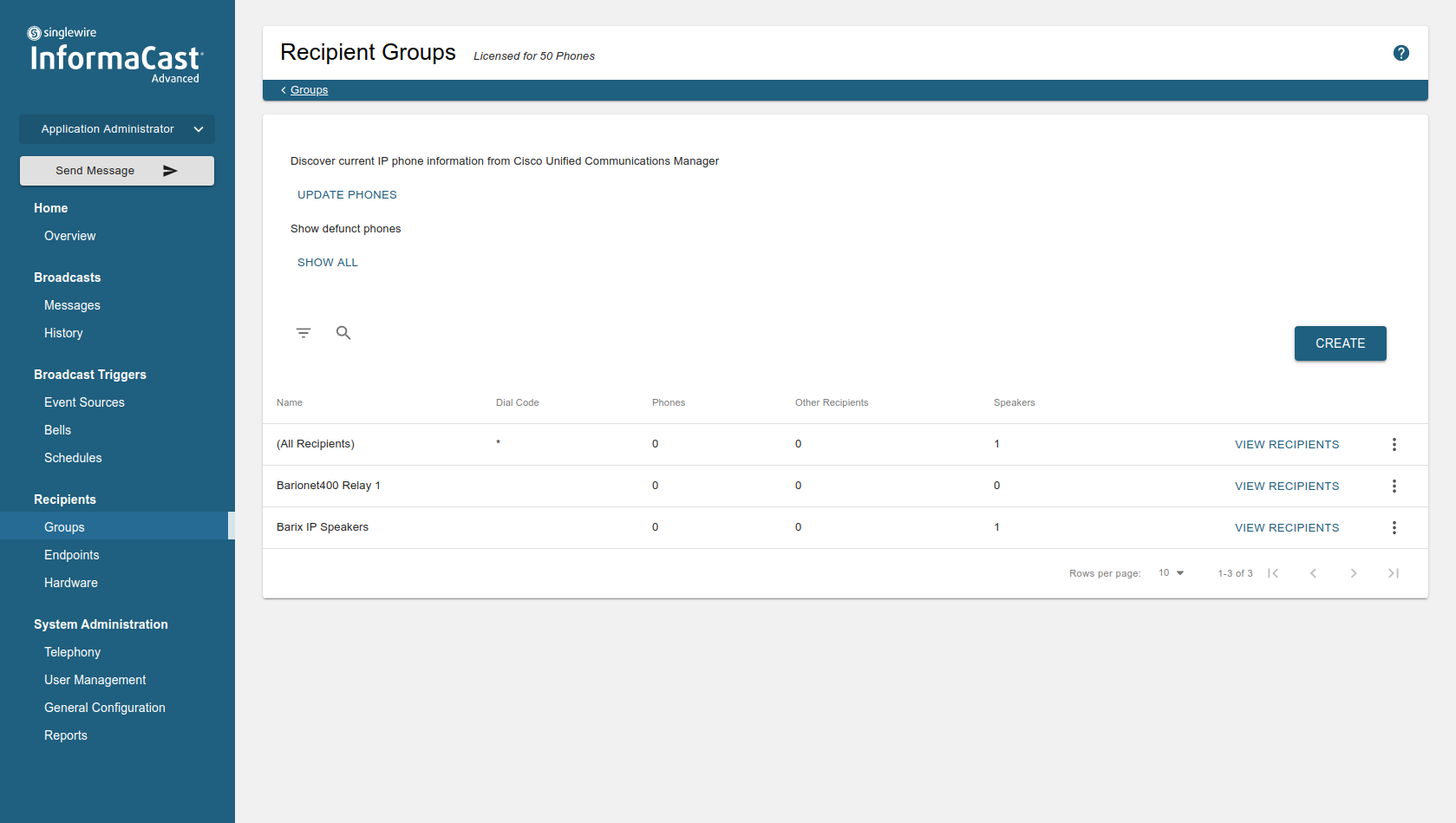The image size is (1456, 823).
Task: Click VIEW RECIPIENTS for Barix IP Speakers
Action: pos(1287,527)
